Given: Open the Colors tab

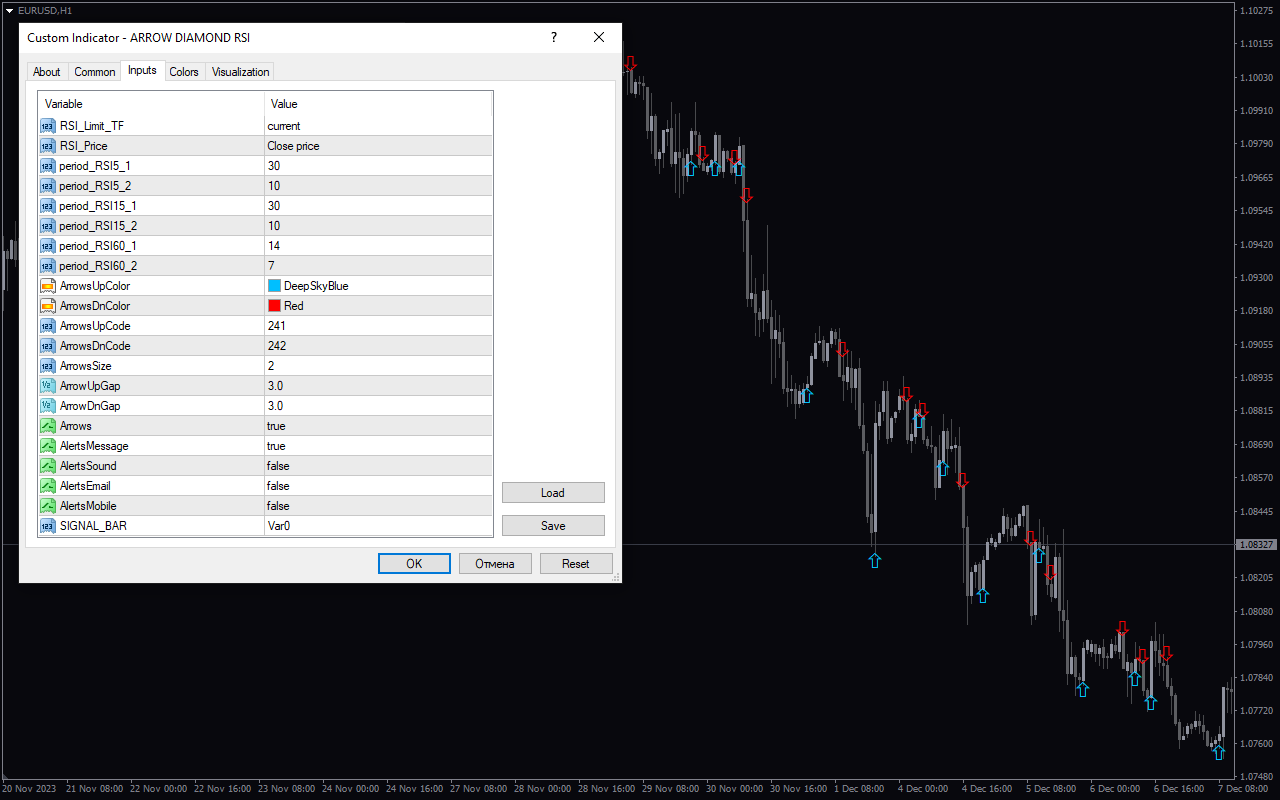Looking at the screenshot, I should click(x=184, y=72).
